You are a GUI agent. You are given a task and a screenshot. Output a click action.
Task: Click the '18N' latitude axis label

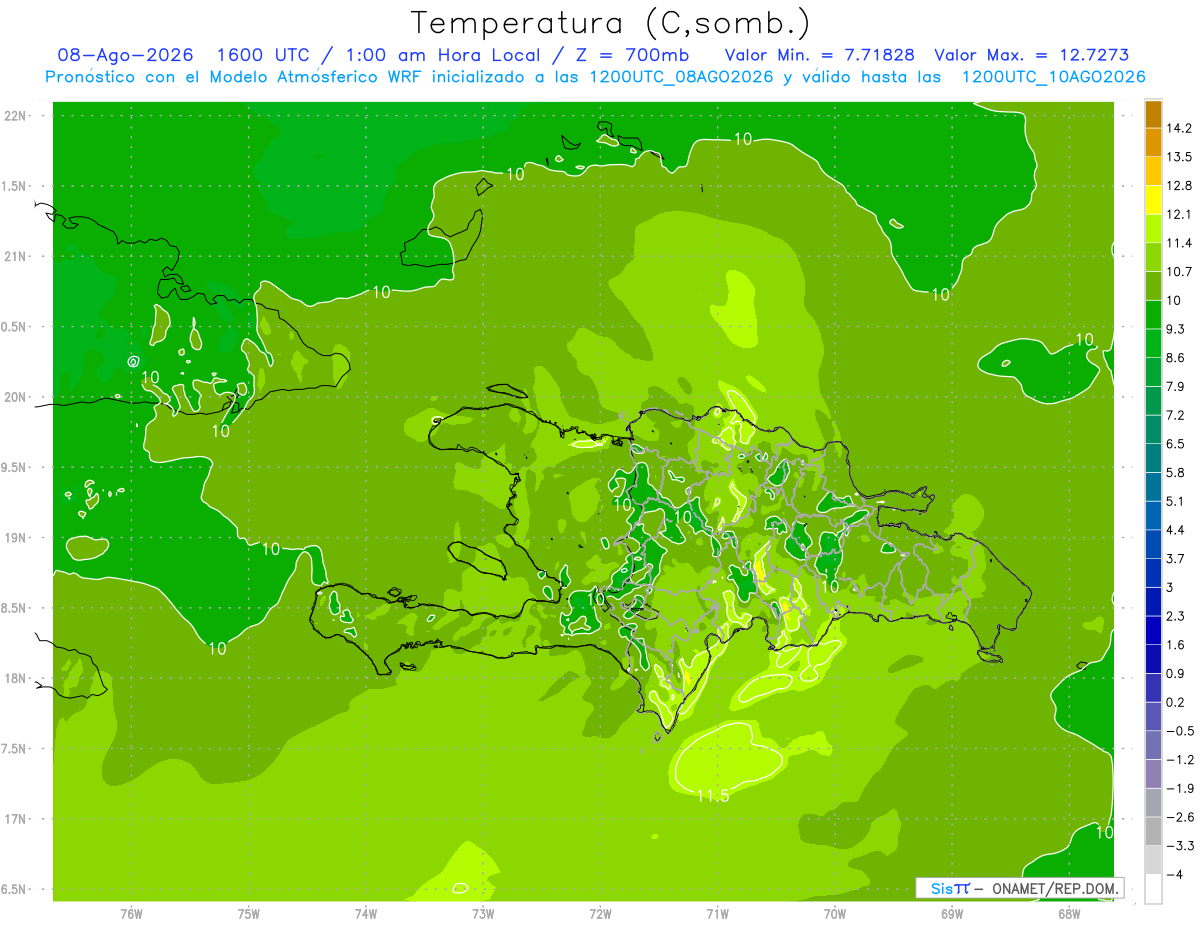16,678
